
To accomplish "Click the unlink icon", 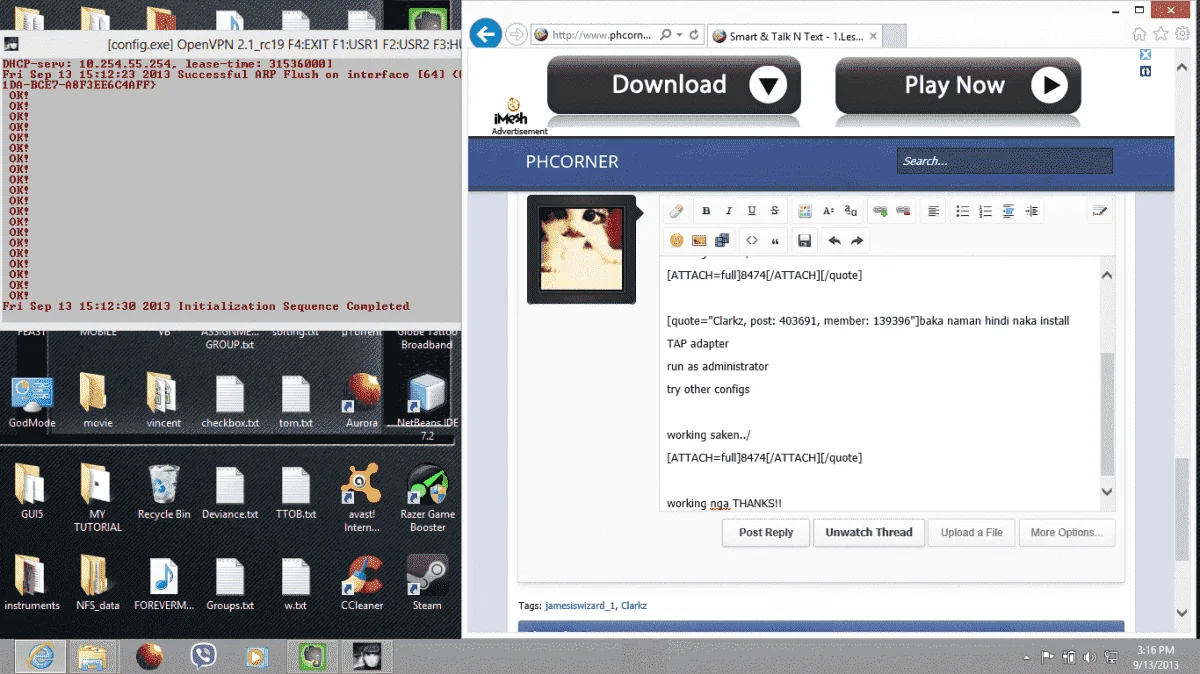I will point(904,211).
